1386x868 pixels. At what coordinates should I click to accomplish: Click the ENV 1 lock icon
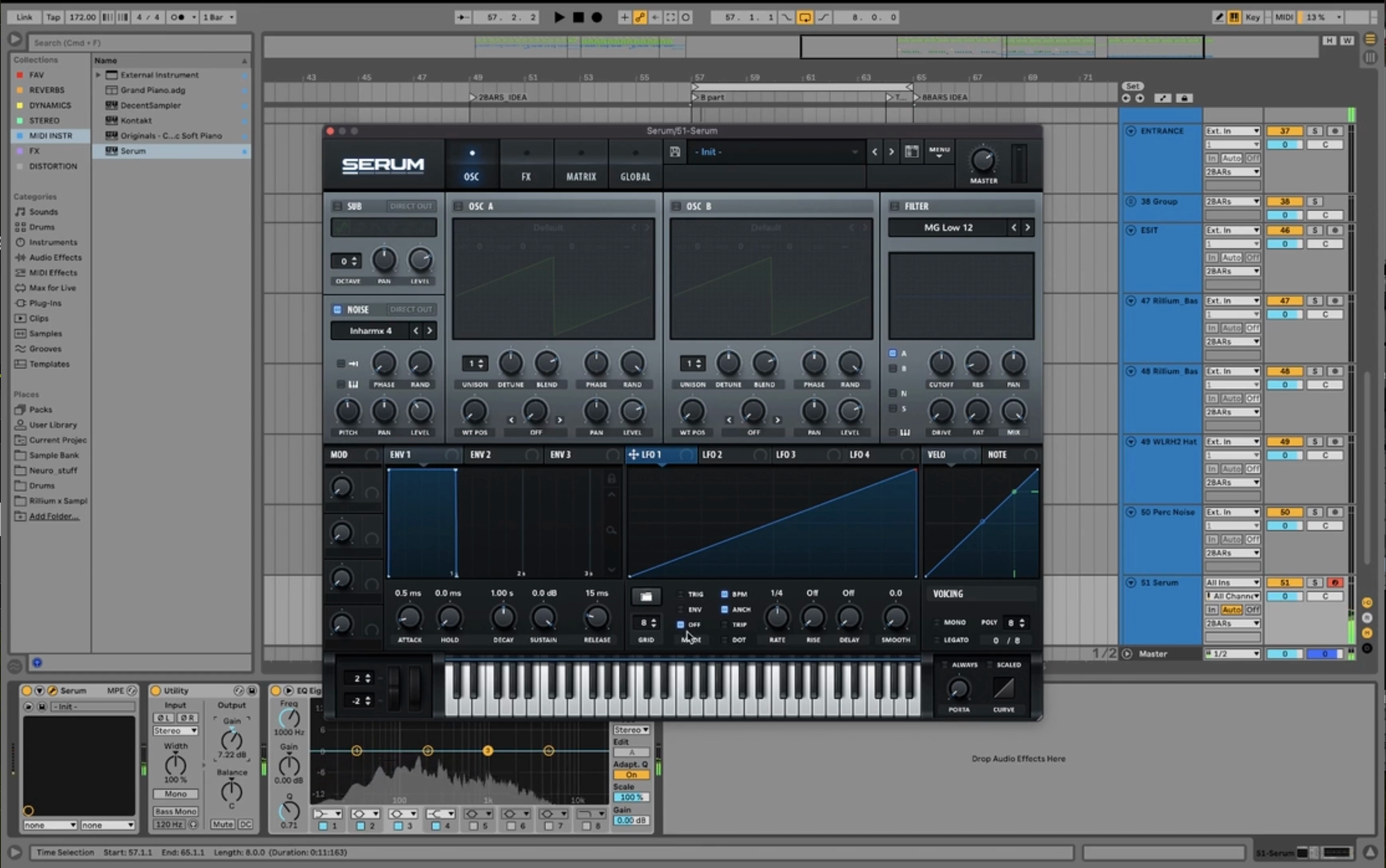[x=612, y=478]
